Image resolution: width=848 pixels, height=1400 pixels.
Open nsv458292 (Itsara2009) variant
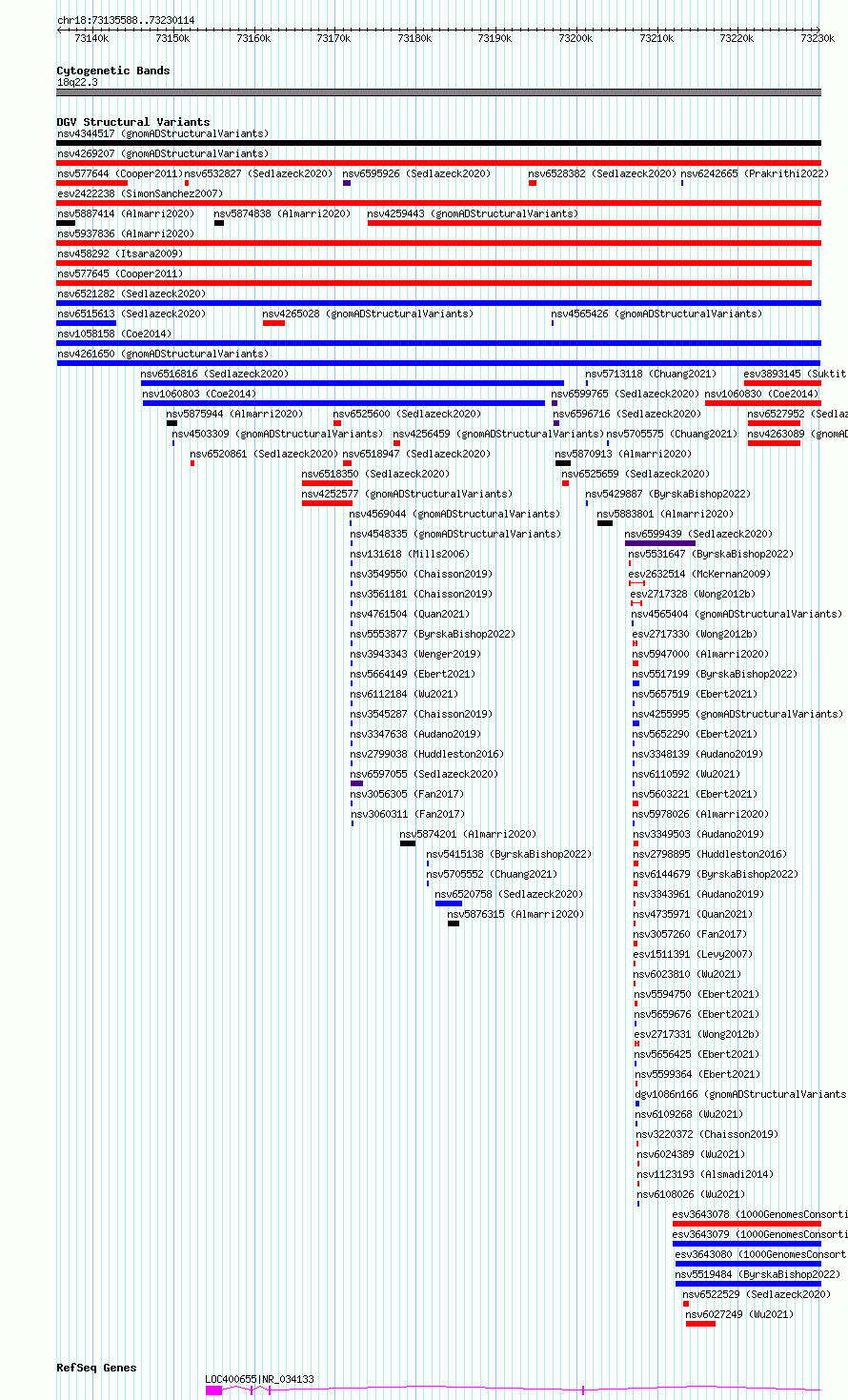120,254
